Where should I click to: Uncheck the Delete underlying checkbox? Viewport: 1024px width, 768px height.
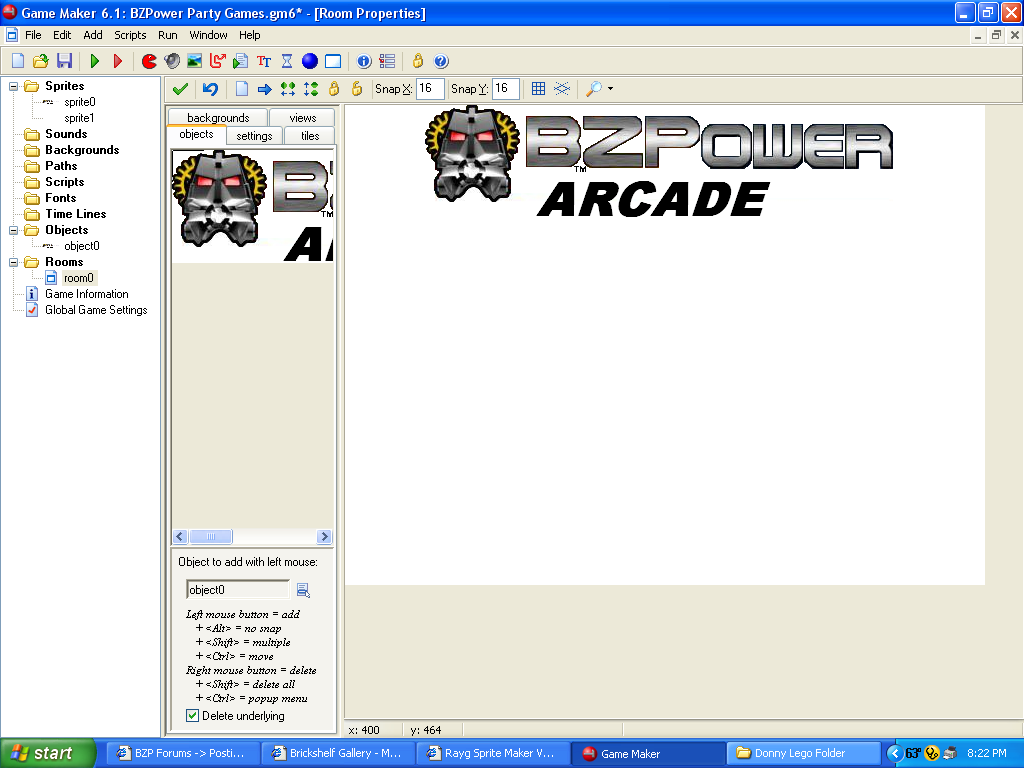click(x=191, y=716)
